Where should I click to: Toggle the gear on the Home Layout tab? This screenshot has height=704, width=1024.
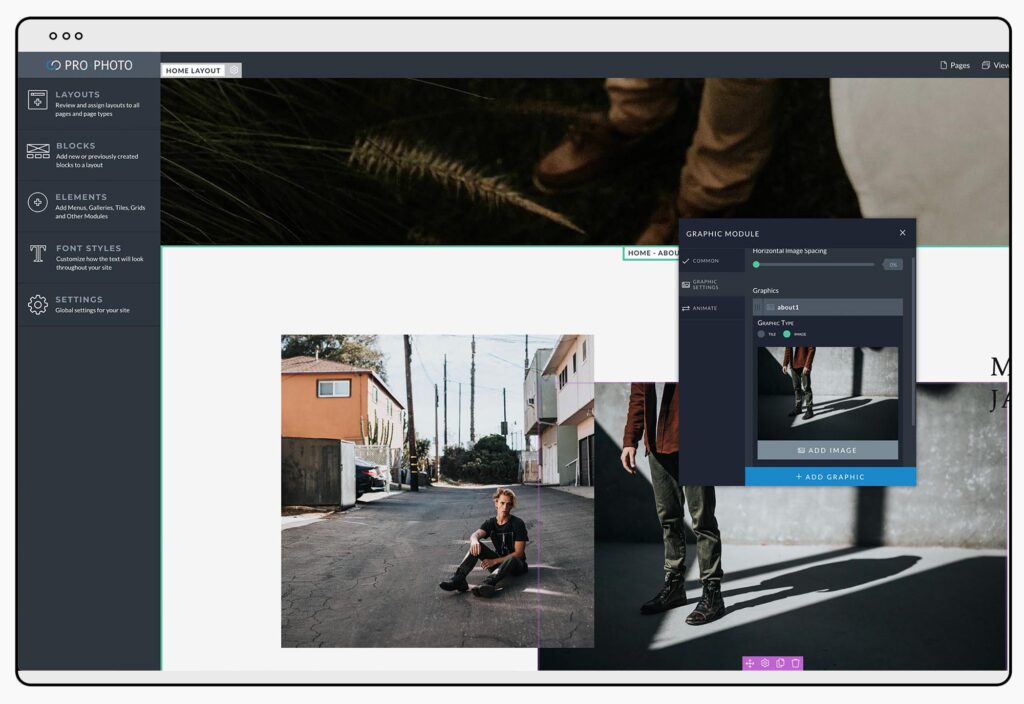click(233, 70)
